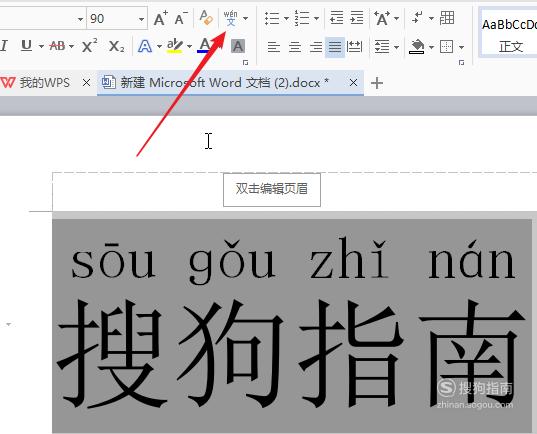537x434 pixels.
Task: Click the 狗 character in document
Action: [x=230, y=353]
